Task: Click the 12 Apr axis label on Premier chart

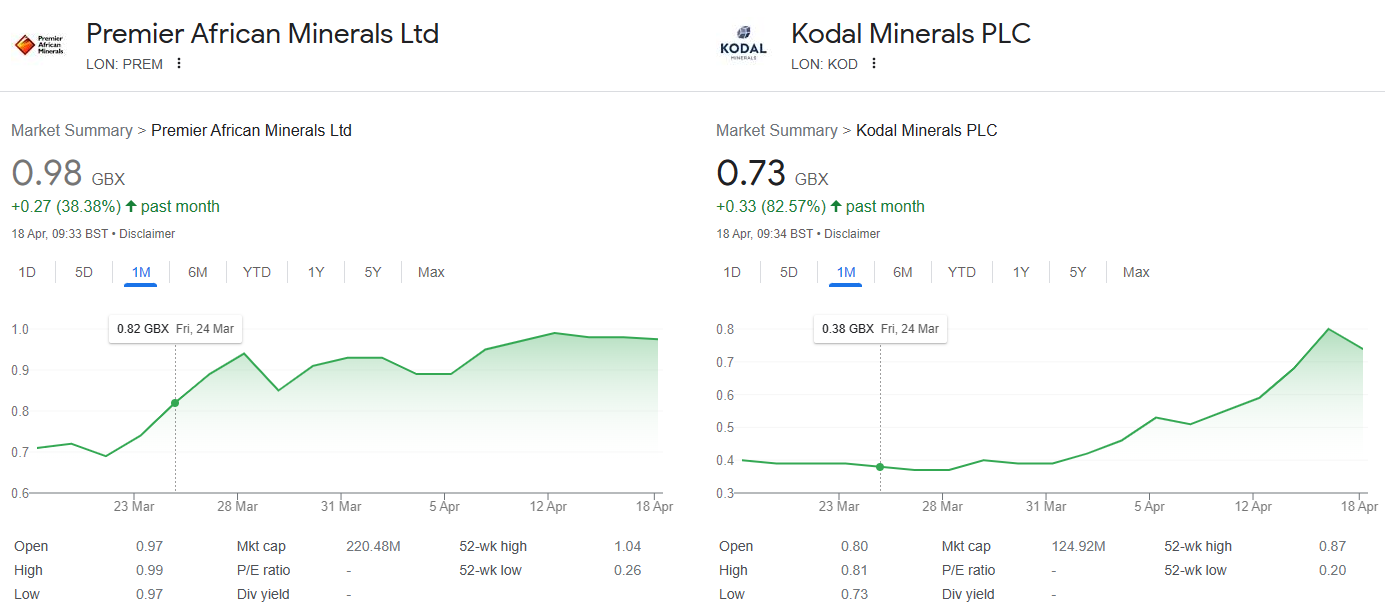Action: click(549, 506)
